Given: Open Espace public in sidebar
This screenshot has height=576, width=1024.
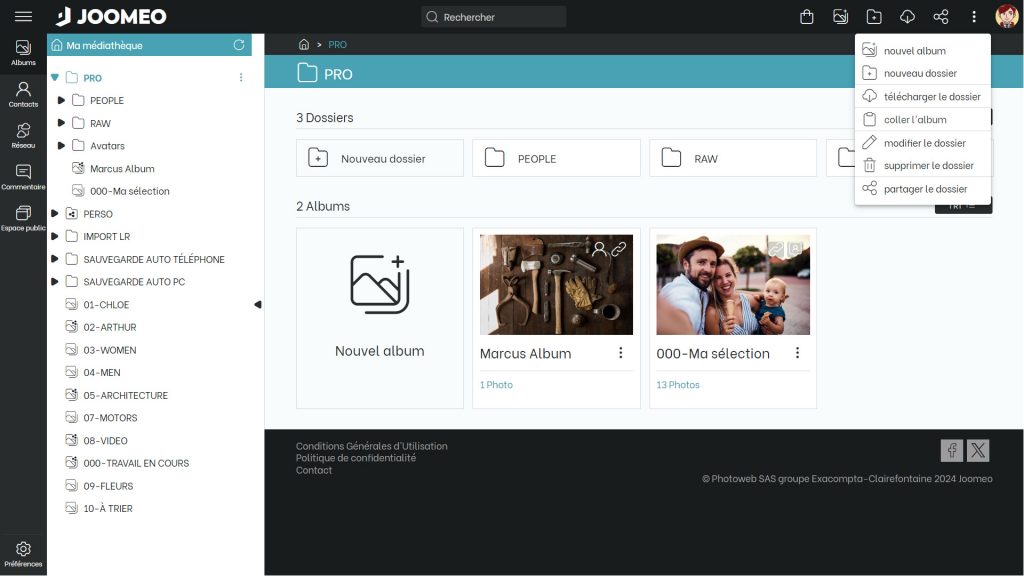Looking at the screenshot, I should [x=23, y=218].
